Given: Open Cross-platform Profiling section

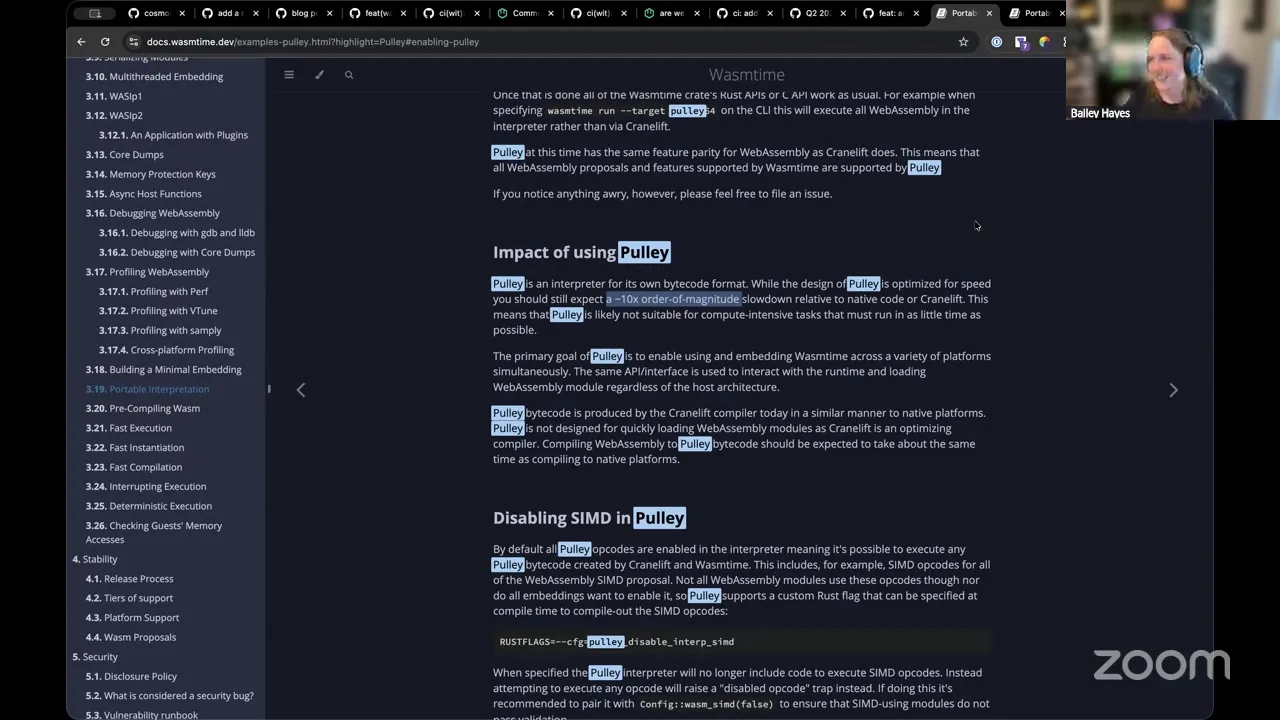Looking at the screenshot, I should [166, 350].
